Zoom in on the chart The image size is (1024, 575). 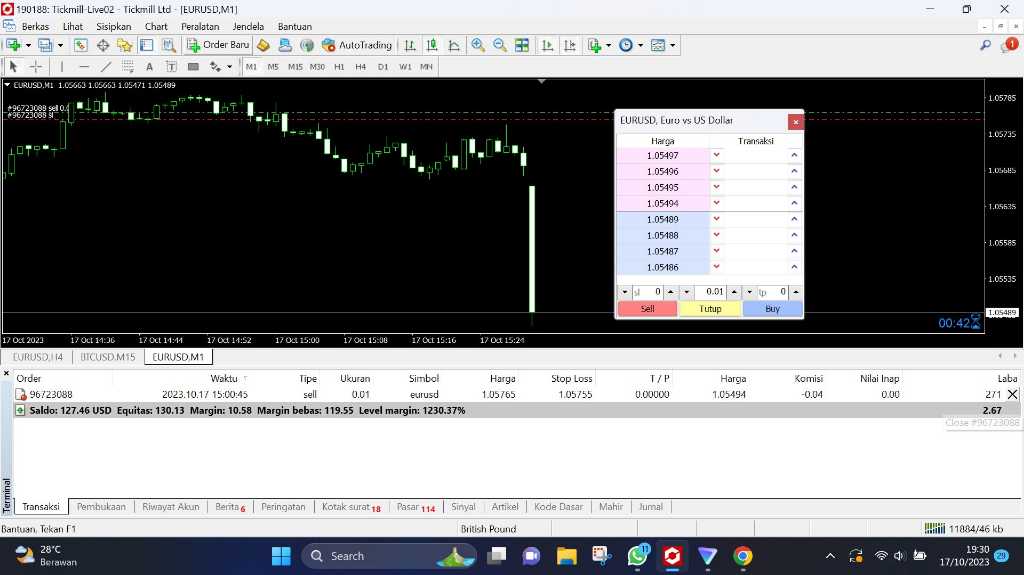tap(478, 45)
